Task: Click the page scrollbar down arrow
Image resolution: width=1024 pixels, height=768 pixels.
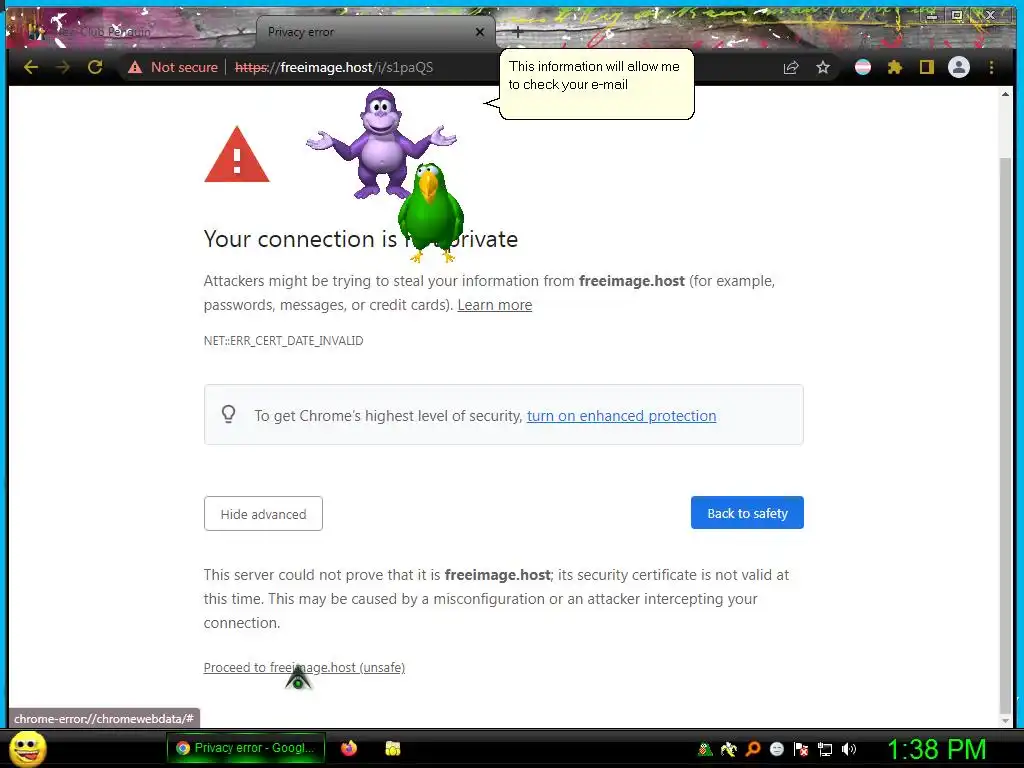Action: pyautogui.click(x=1006, y=720)
